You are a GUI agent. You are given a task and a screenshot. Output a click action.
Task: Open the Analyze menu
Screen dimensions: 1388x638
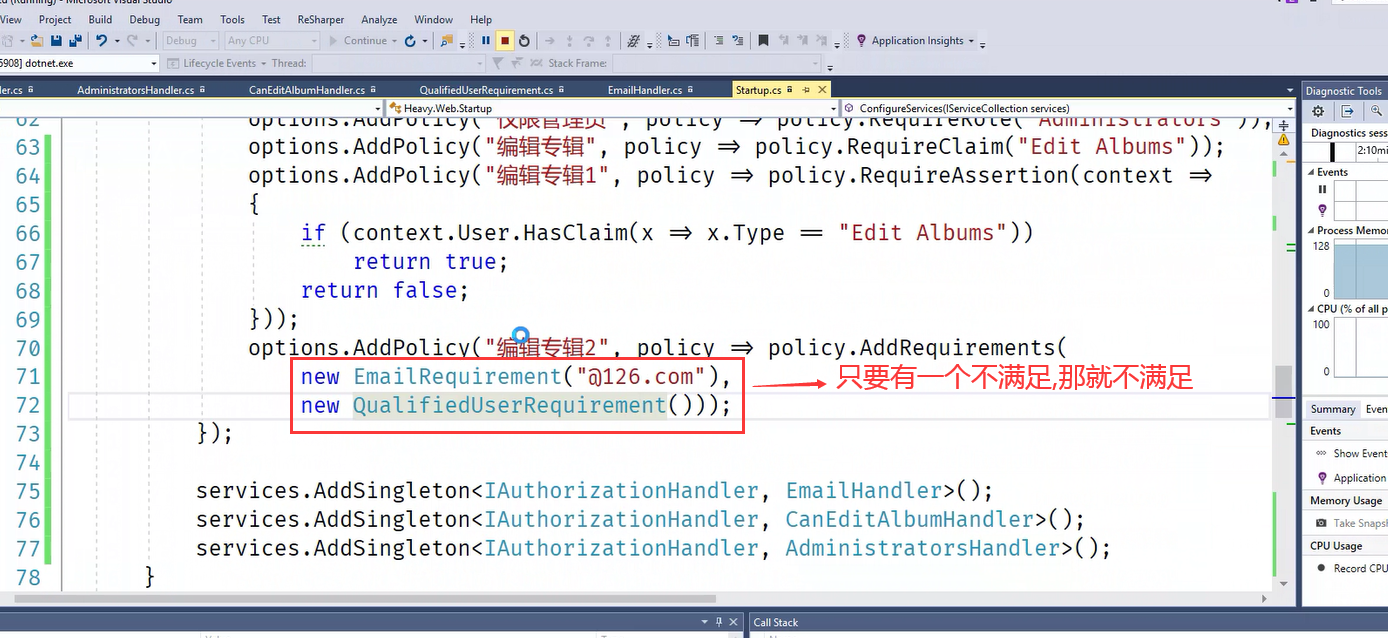[x=379, y=19]
